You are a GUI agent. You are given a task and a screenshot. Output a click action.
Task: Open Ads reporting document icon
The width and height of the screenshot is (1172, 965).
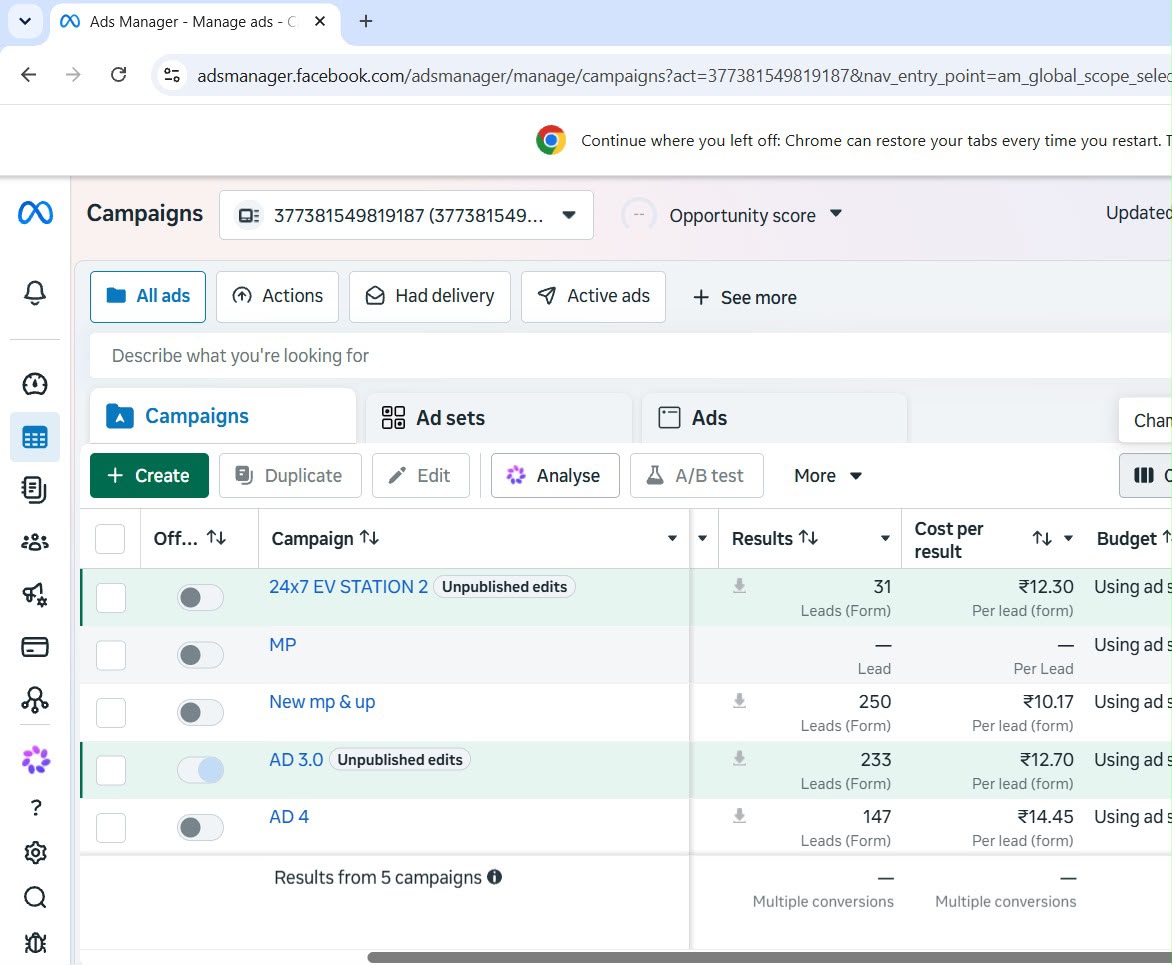(35, 490)
